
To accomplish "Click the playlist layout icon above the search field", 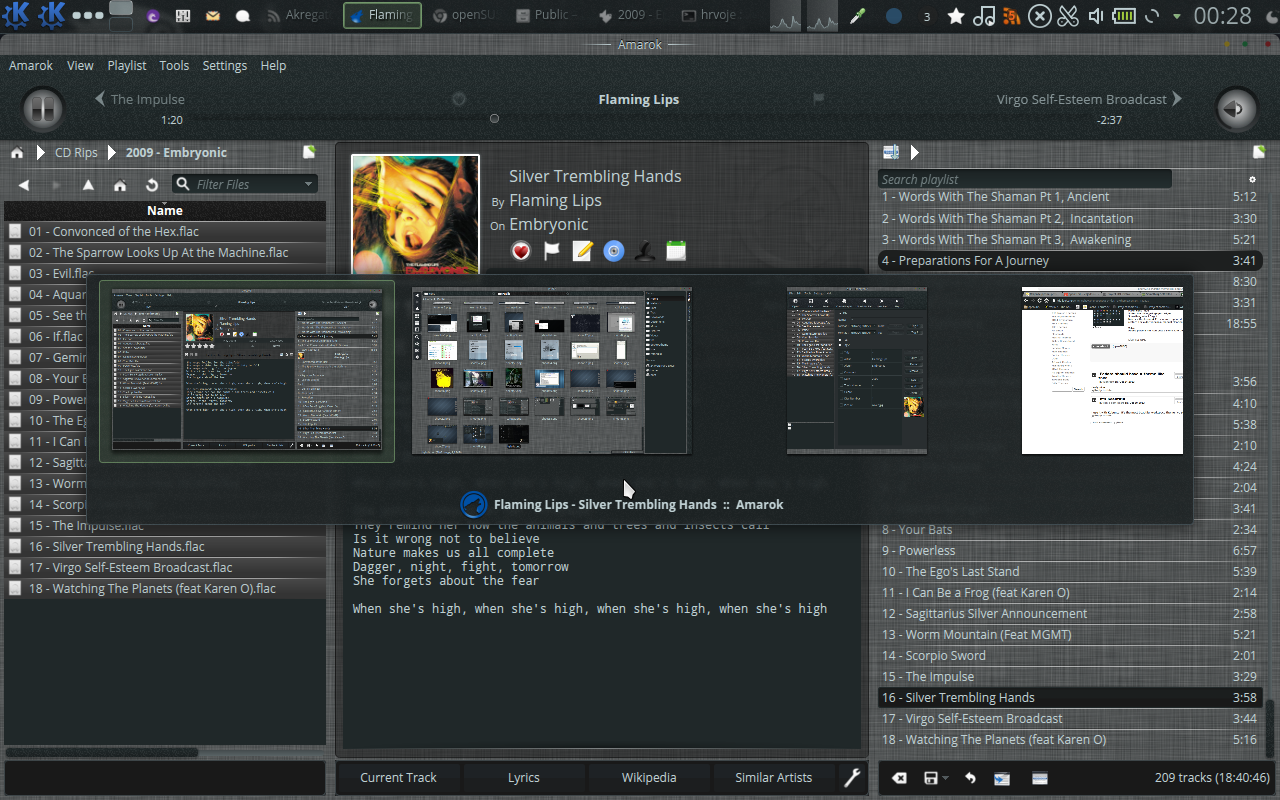I will click(x=891, y=152).
